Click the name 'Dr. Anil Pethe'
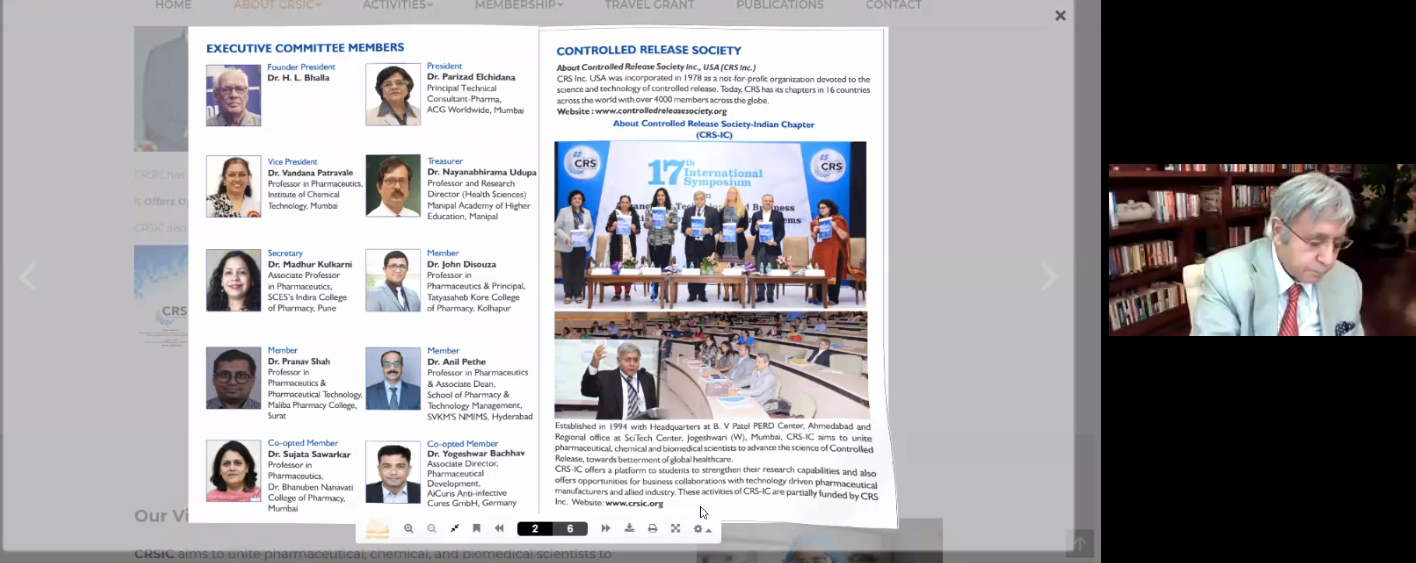 pos(456,362)
